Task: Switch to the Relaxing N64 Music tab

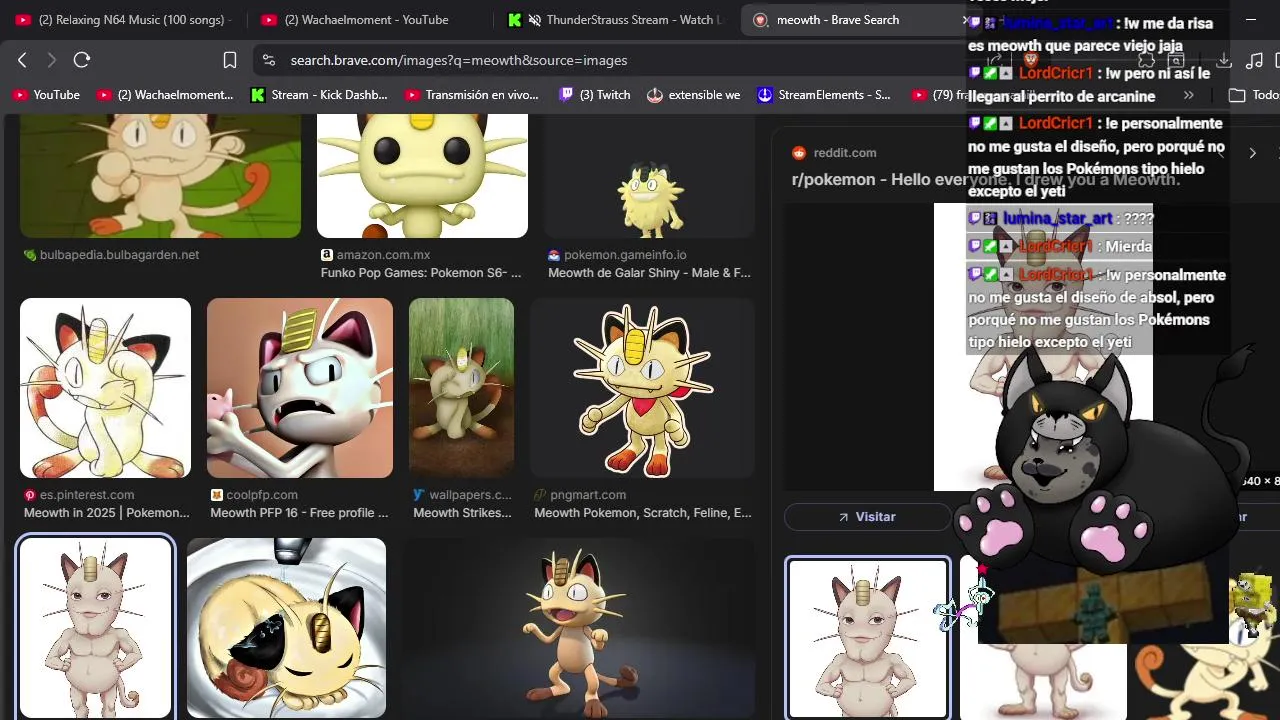Action: tap(124, 19)
